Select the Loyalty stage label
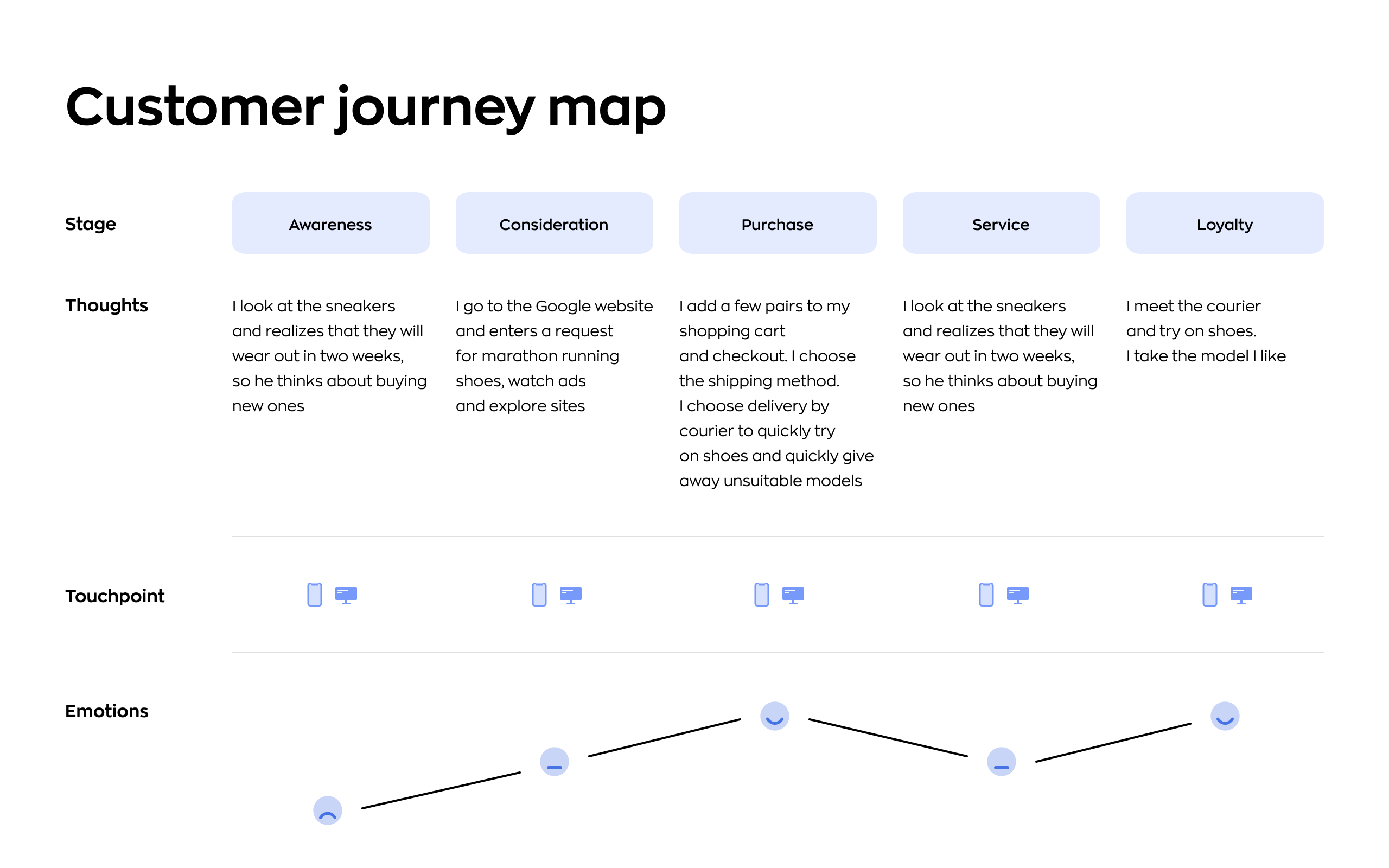1389x868 pixels. tap(1224, 224)
